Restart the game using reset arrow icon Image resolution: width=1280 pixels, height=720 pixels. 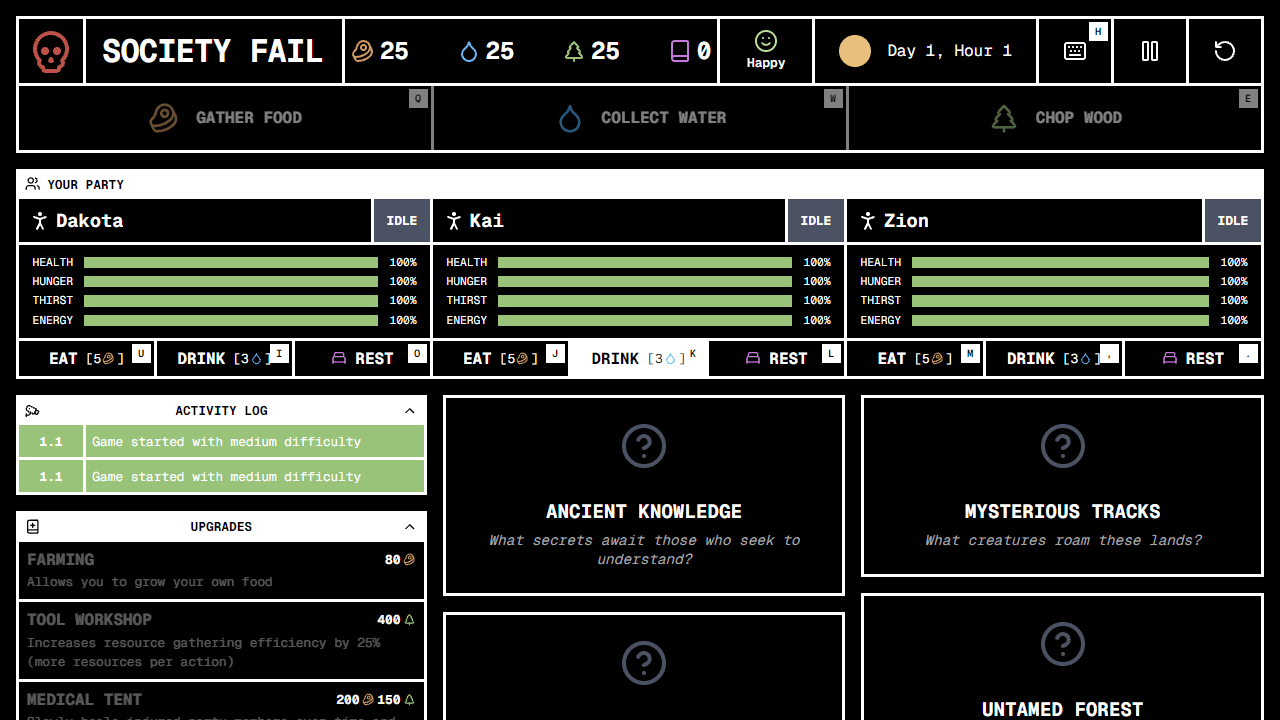click(1225, 51)
